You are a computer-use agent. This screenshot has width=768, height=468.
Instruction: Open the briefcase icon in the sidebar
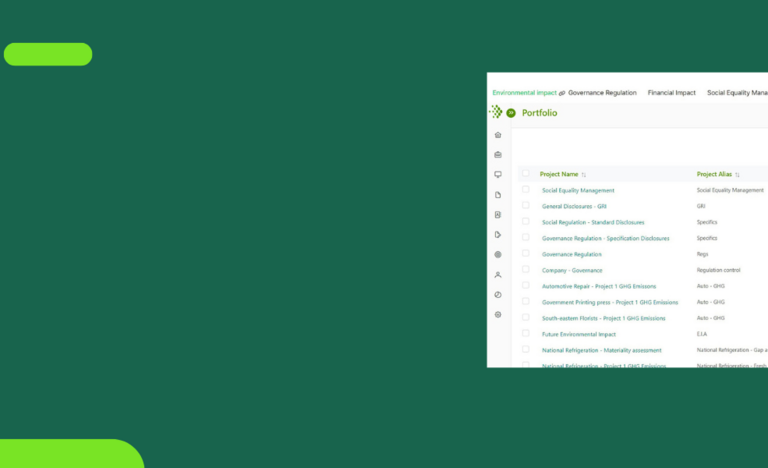498,155
